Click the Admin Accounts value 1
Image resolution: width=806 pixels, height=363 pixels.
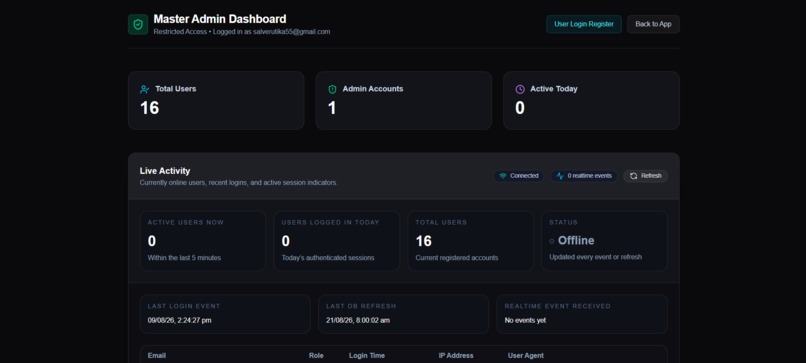coord(332,108)
